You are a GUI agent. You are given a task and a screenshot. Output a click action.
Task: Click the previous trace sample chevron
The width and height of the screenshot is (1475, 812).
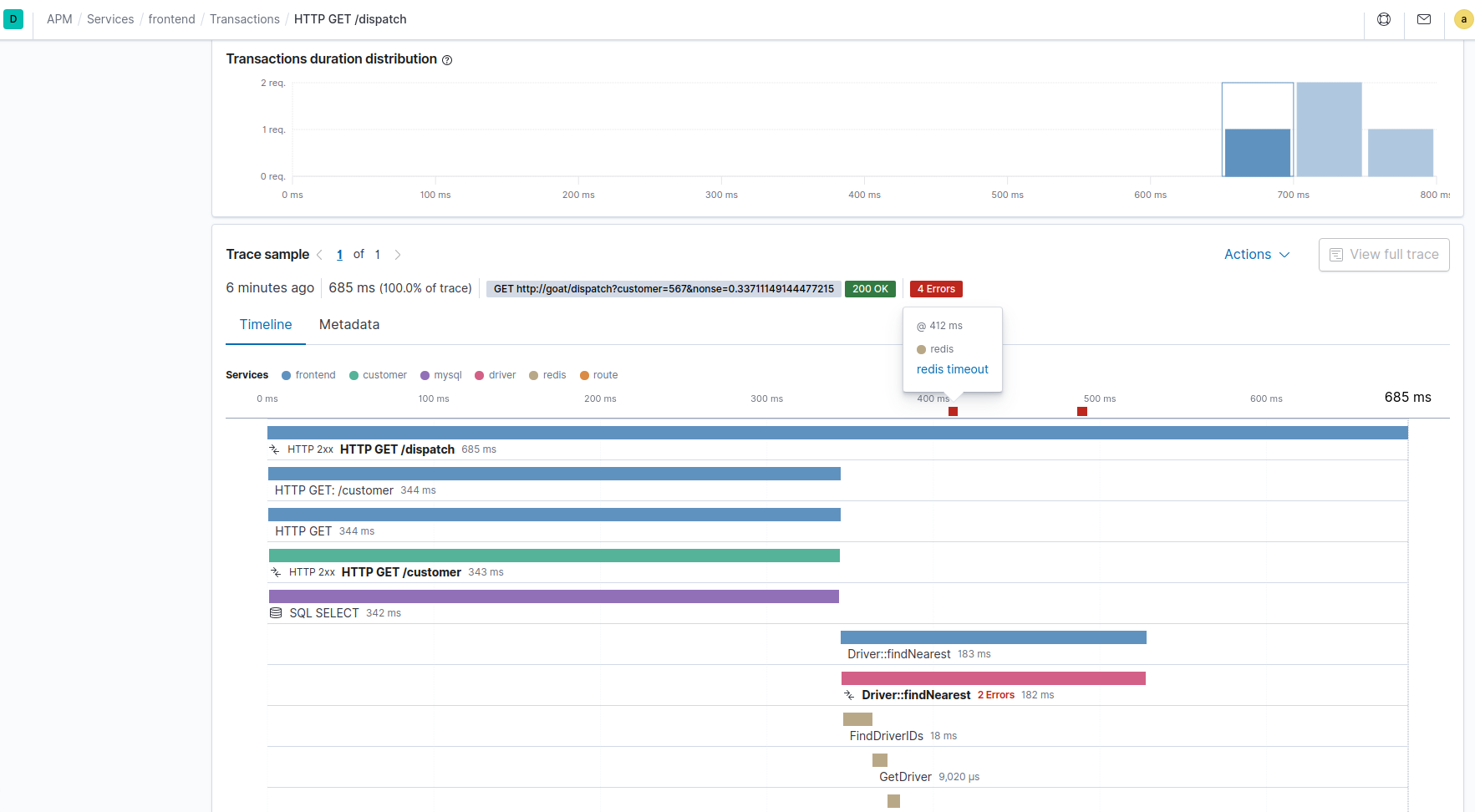pyautogui.click(x=319, y=254)
